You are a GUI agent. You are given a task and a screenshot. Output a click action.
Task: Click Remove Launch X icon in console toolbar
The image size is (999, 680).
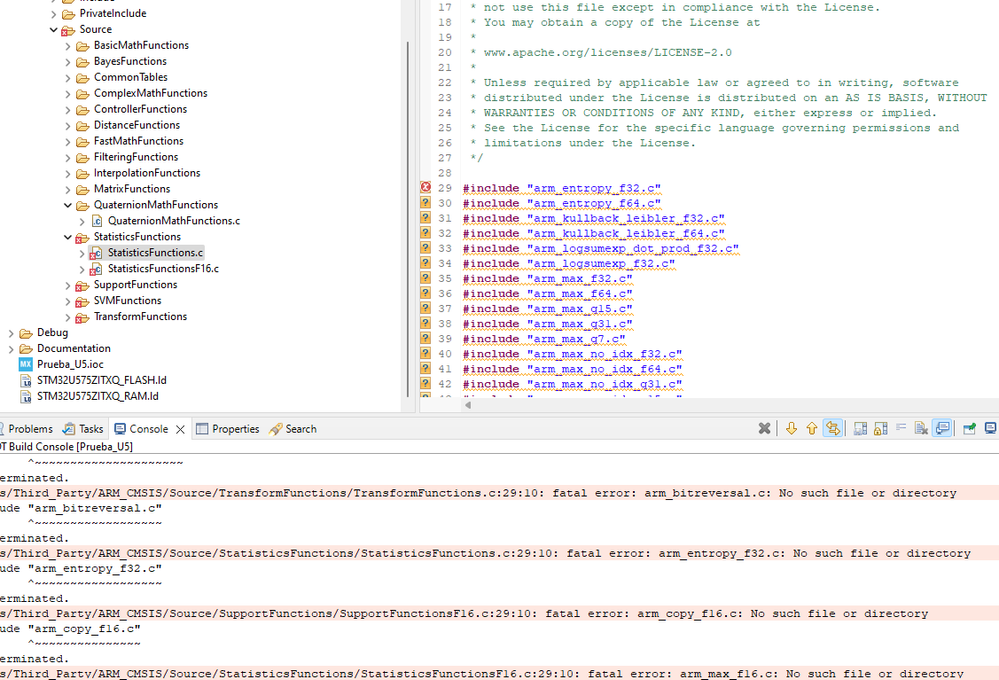765,429
